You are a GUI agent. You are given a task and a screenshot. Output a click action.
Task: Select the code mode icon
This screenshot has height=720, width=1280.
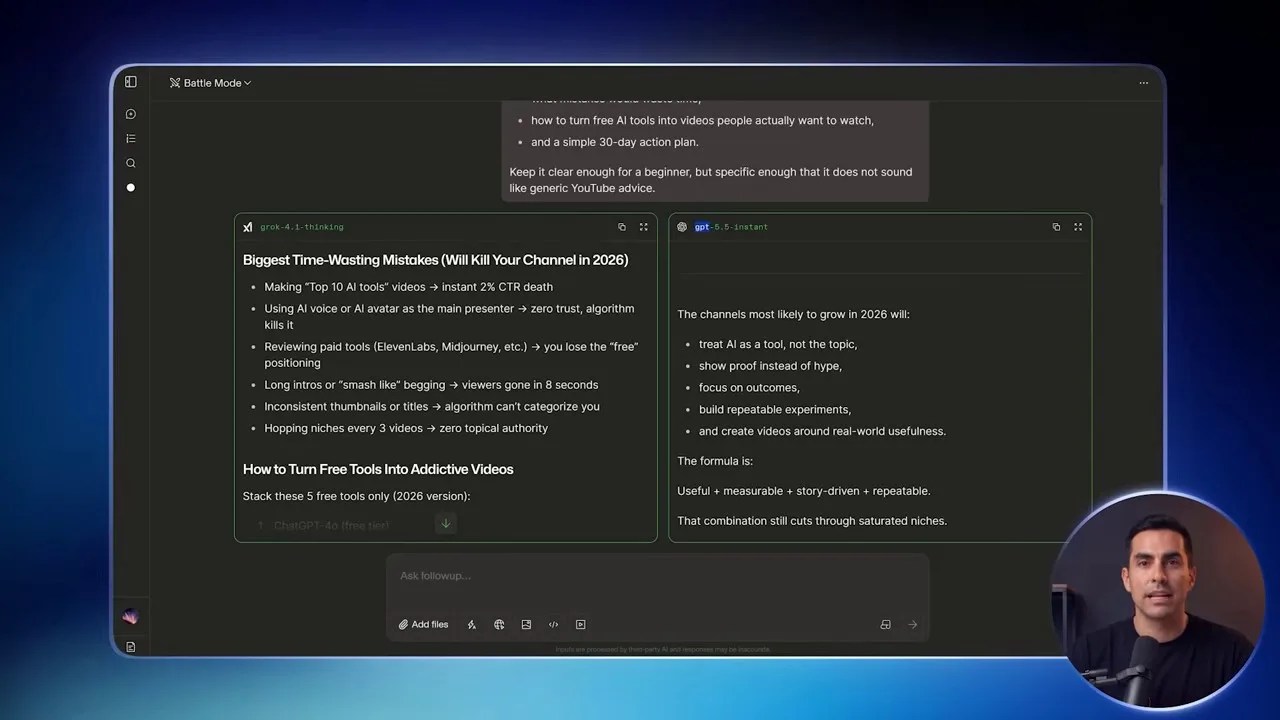(553, 625)
